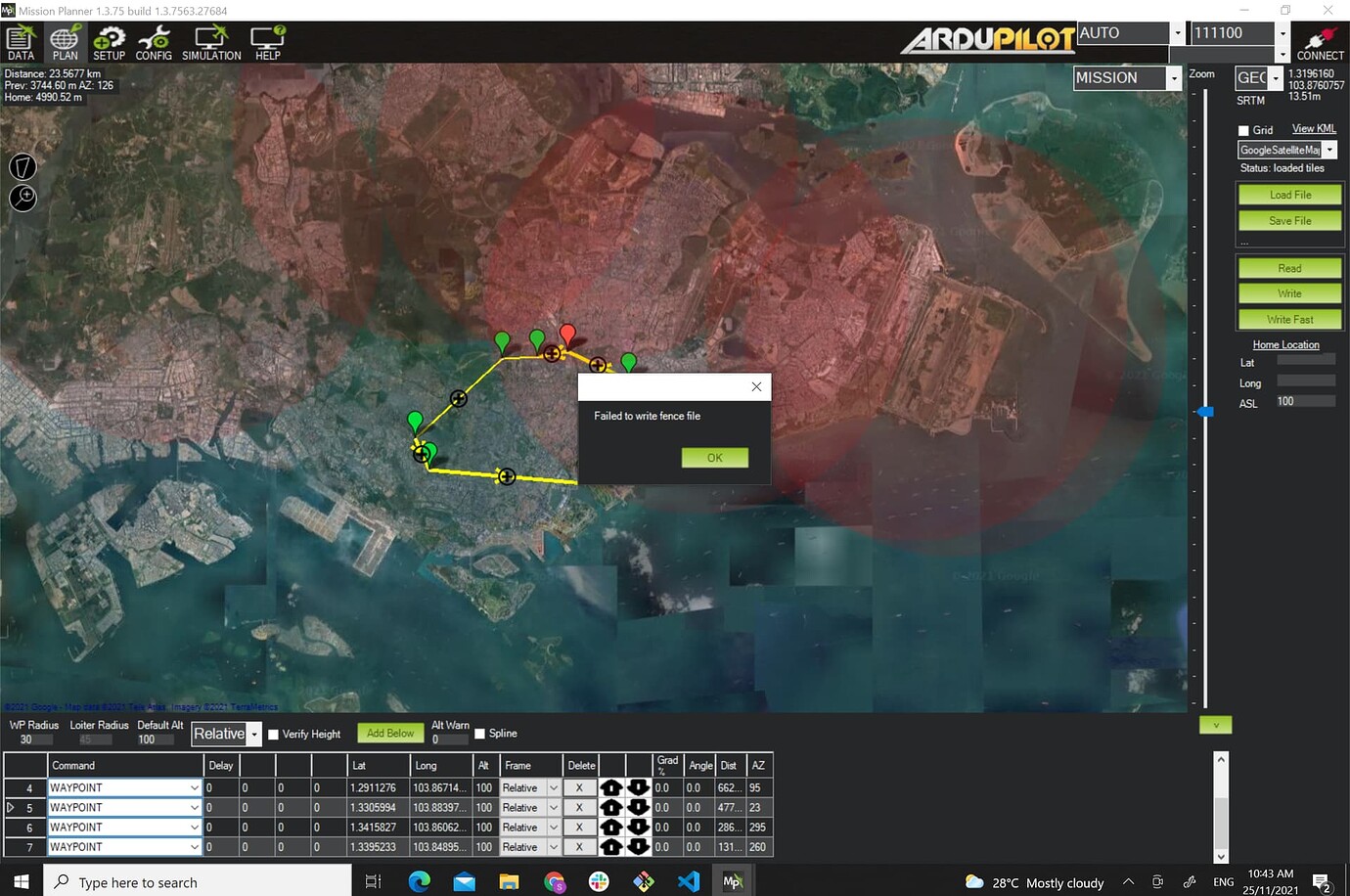
Task: Open the PLAN screen icon
Action: (65, 41)
